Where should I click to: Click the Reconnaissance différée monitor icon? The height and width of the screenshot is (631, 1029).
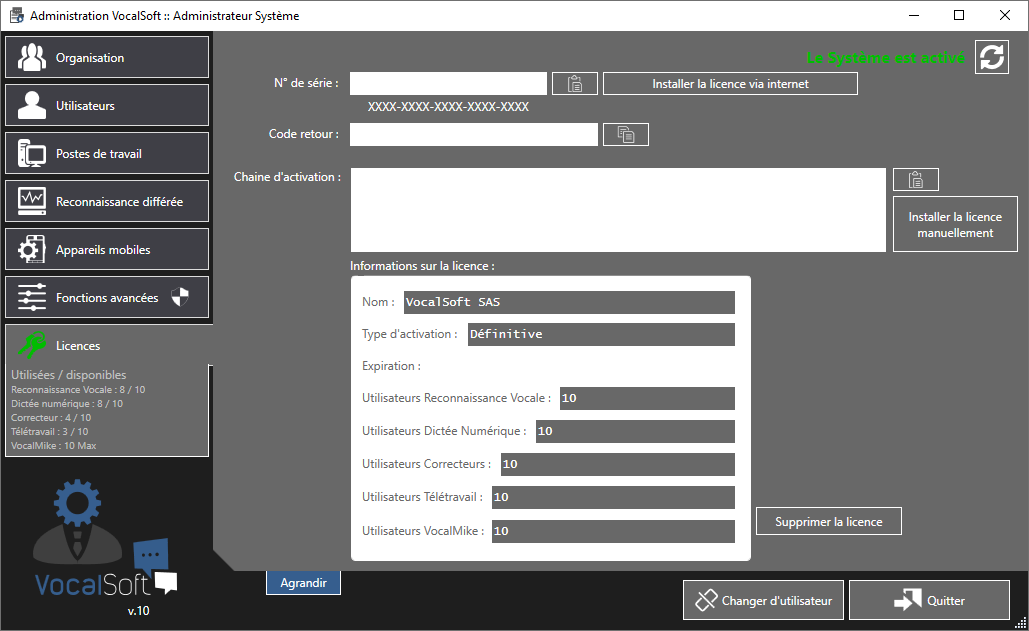point(32,201)
